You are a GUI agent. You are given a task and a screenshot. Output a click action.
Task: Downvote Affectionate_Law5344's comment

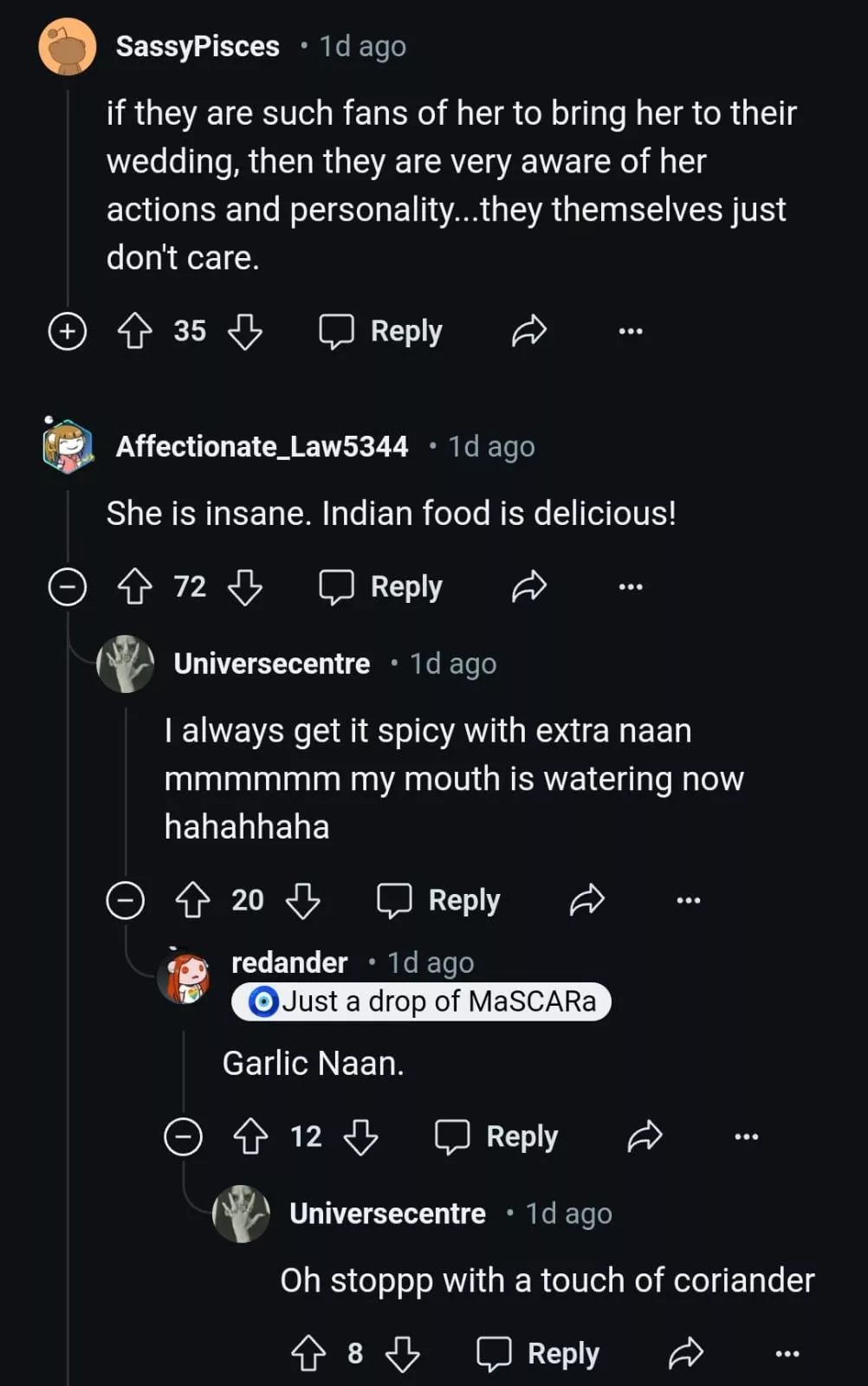click(245, 586)
